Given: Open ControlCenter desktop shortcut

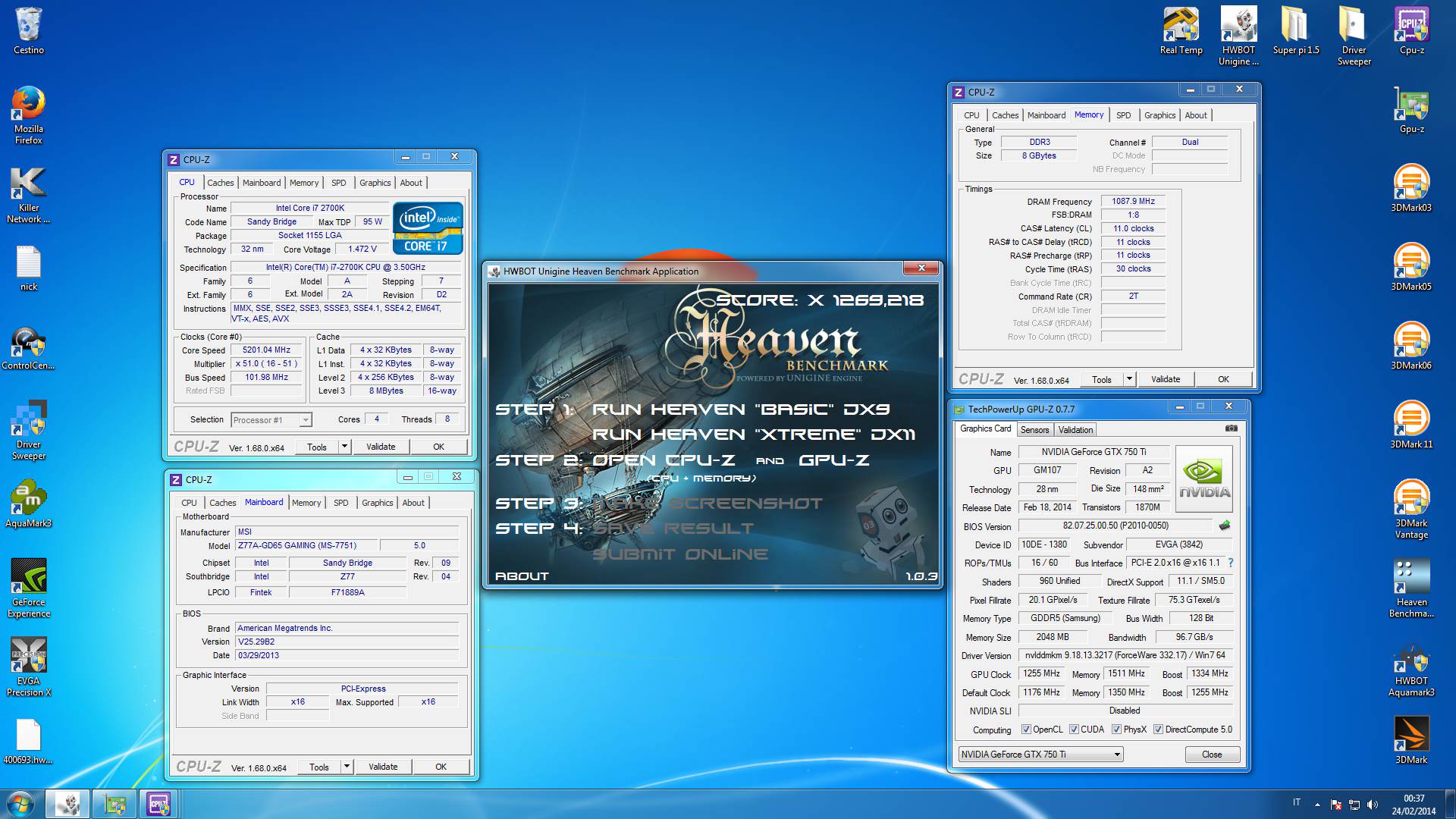Looking at the screenshot, I should (29, 348).
